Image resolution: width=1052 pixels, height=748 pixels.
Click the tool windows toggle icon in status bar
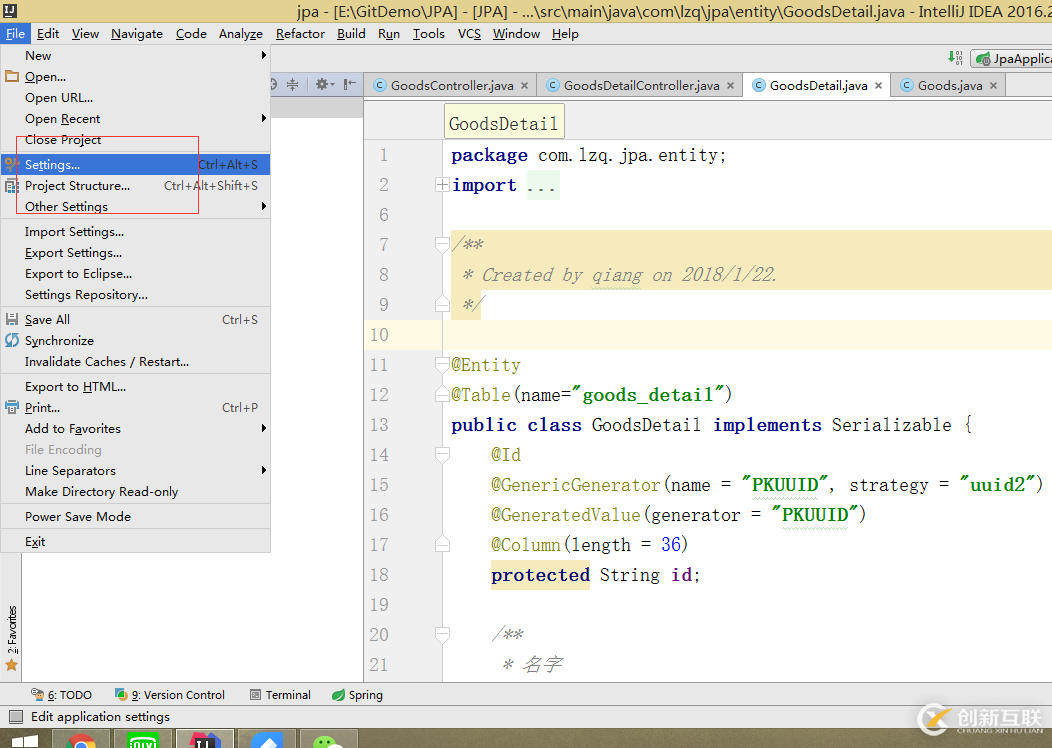pos(15,716)
